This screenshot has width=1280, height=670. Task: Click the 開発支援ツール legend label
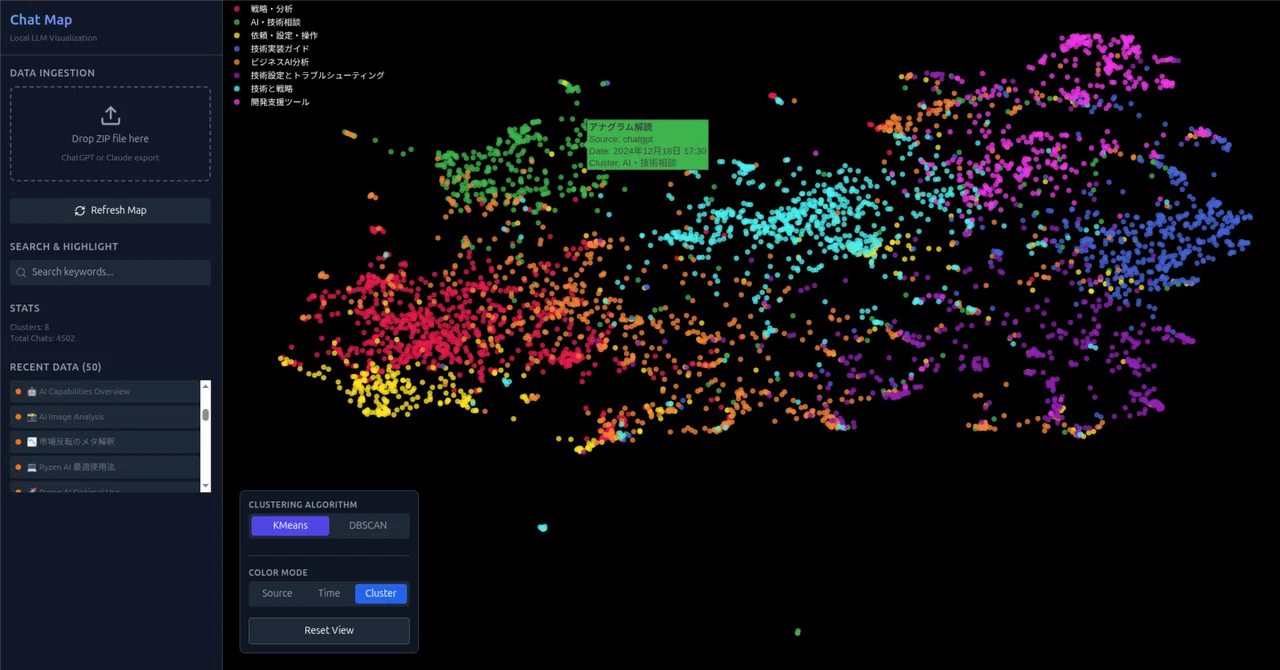[x=280, y=102]
